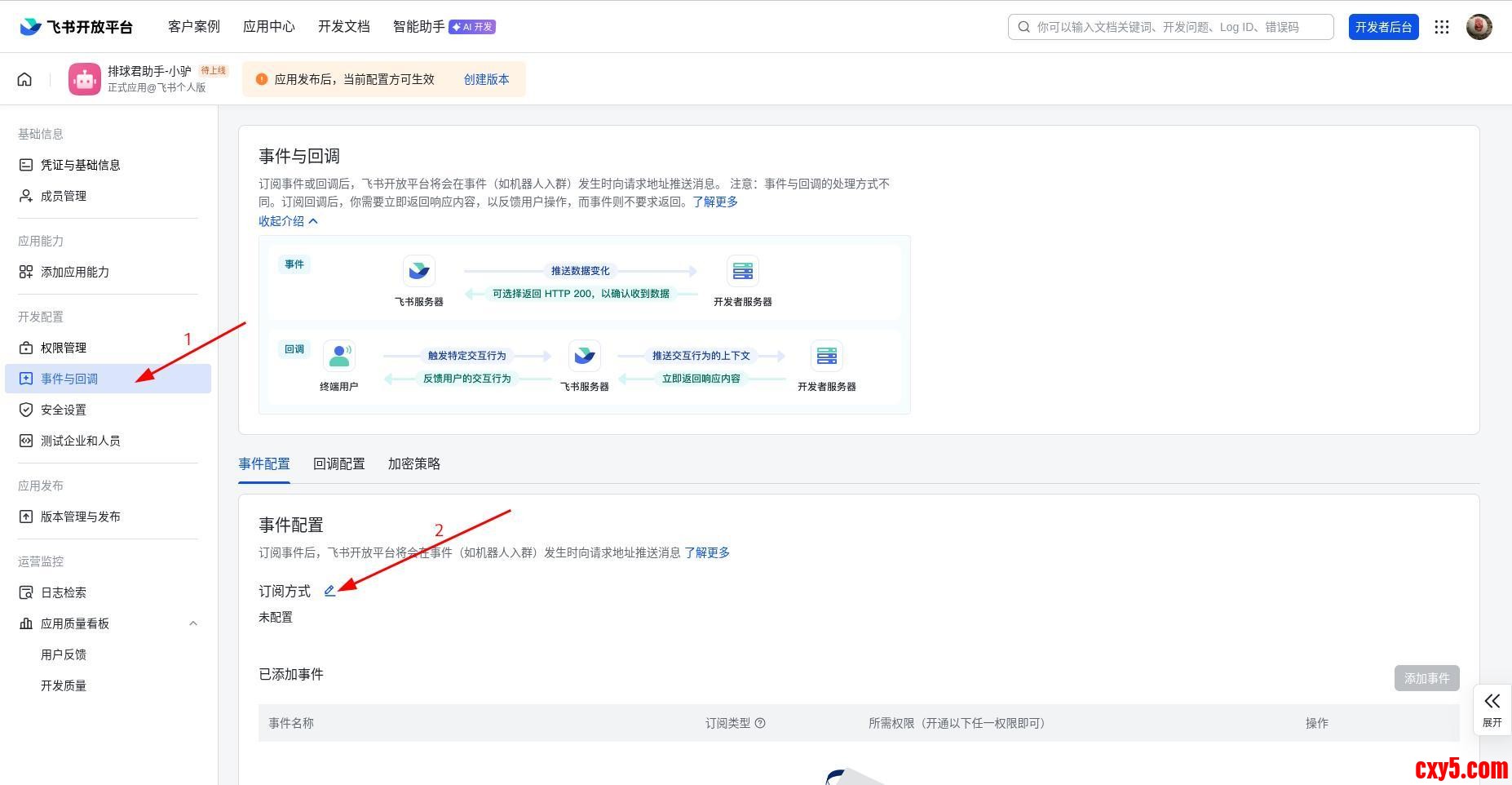Viewport: 1512px width, 785px height.
Task: Click the 创建版本 link
Action: pyautogui.click(x=486, y=79)
